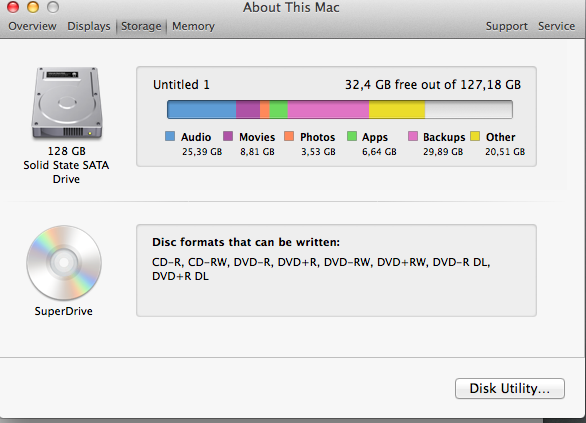Viewport: 586px width, 423px height.
Task: Click the Solid State SATA Drive icon
Action: click(67, 103)
